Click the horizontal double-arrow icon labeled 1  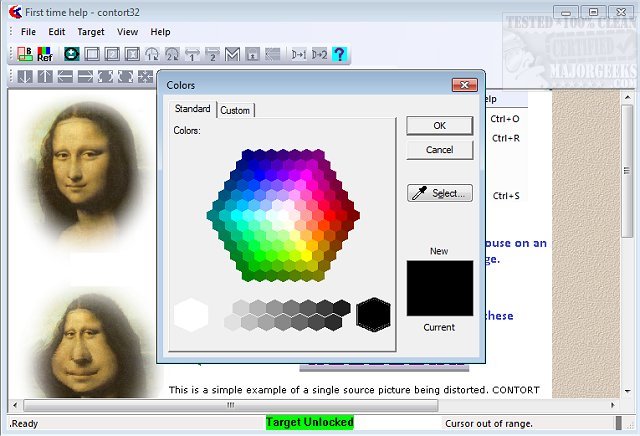(x=192, y=54)
